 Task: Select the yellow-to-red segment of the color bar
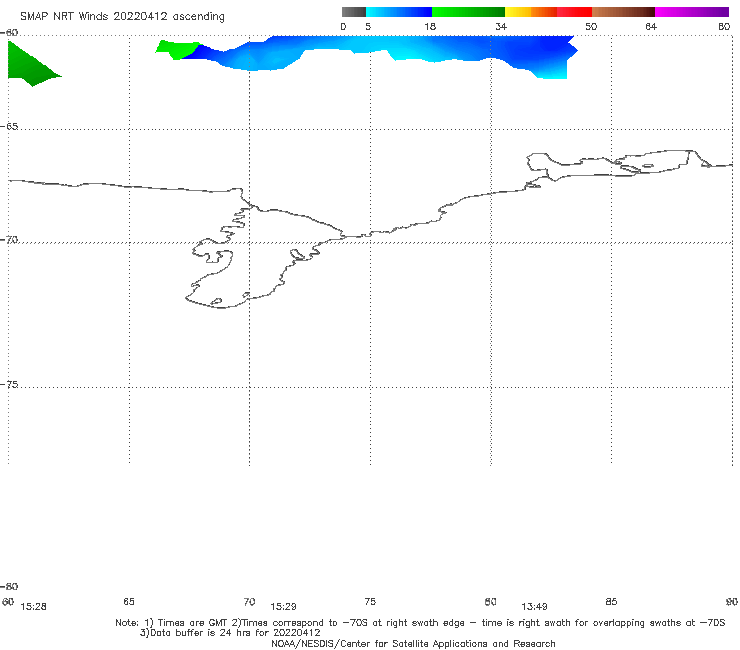coord(548,12)
